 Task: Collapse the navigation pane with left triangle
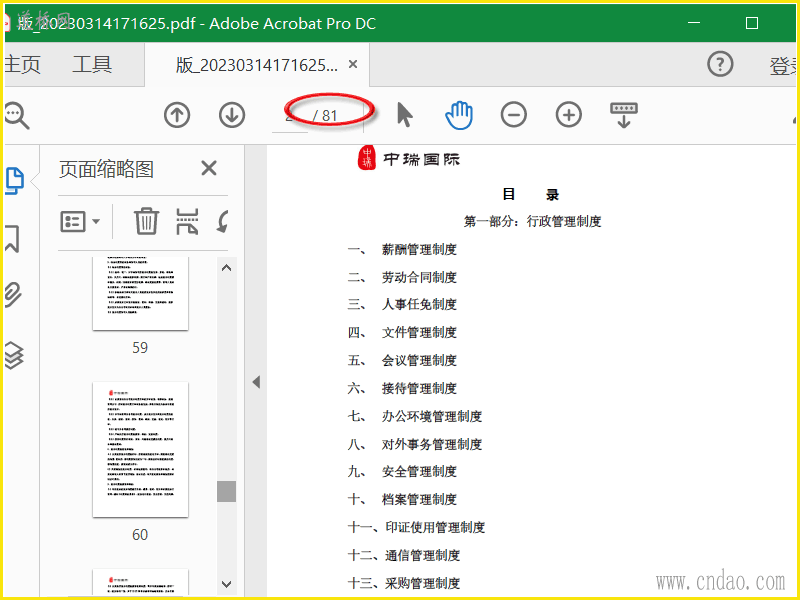coord(256,382)
